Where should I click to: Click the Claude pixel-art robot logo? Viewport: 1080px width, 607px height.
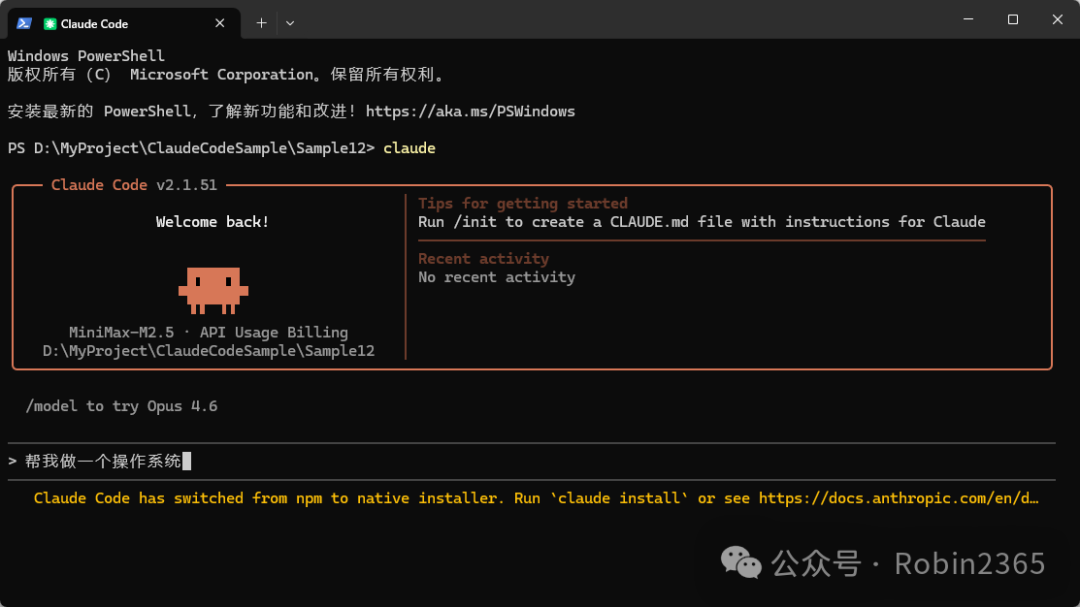[x=213, y=290]
